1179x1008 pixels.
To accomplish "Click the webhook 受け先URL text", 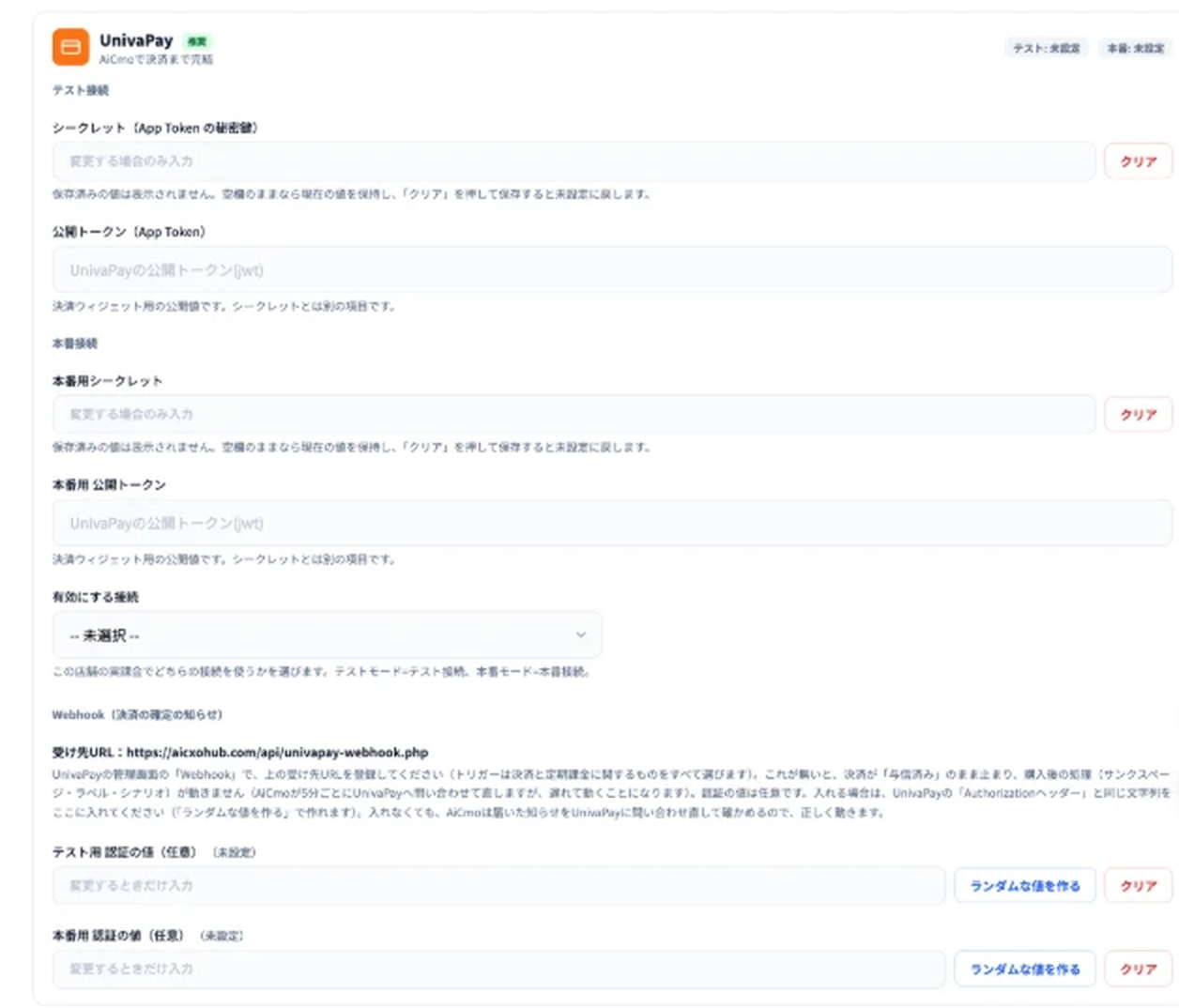I will [240, 752].
